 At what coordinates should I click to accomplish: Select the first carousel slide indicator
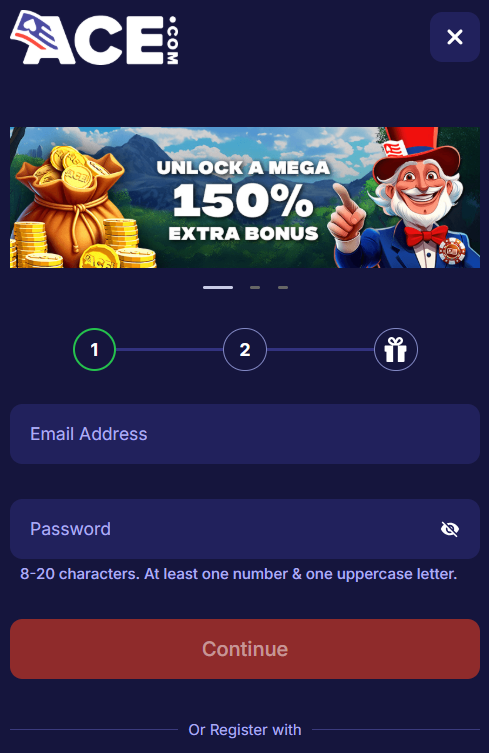(218, 287)
